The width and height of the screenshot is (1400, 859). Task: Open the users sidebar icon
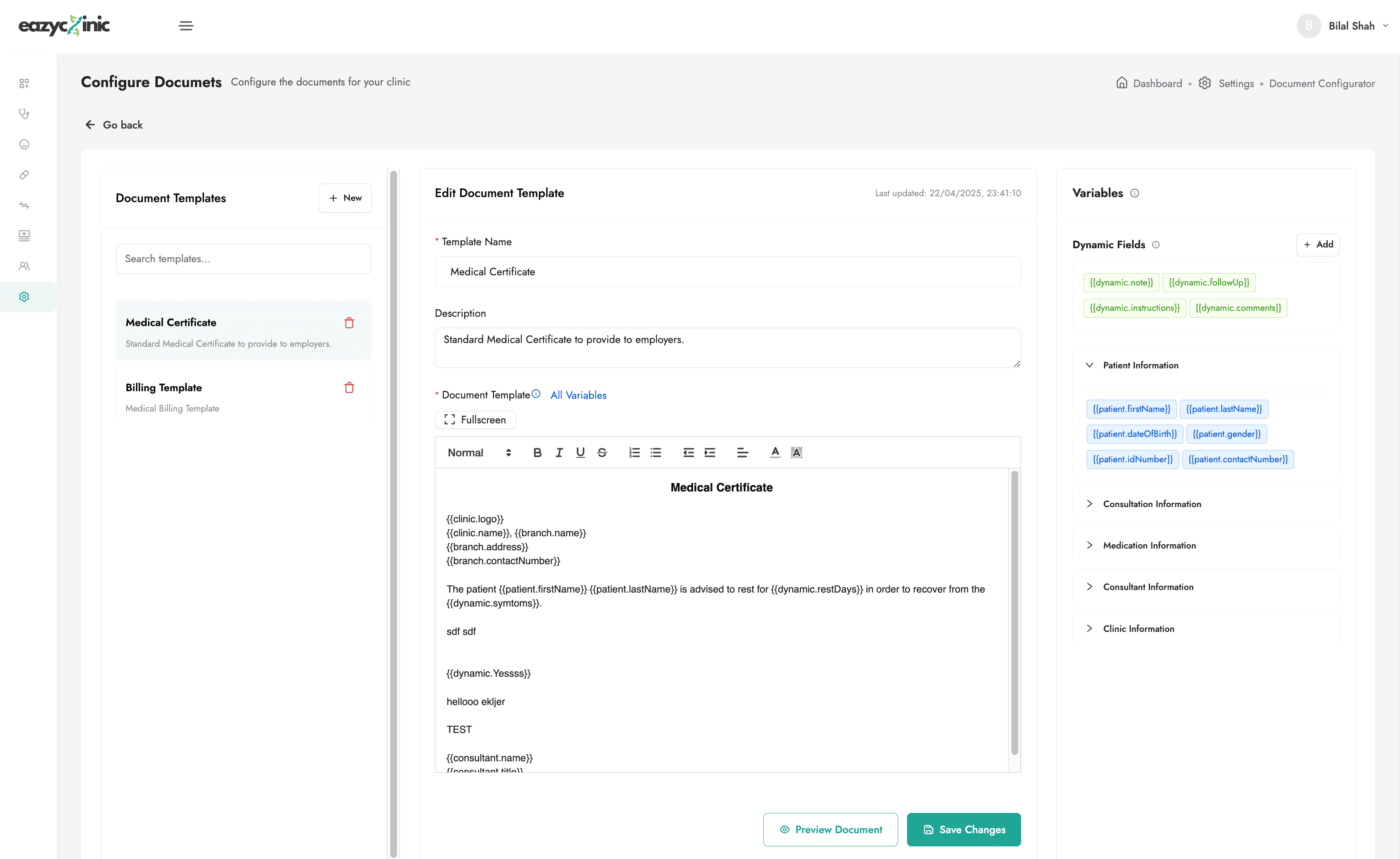(24, 266)
